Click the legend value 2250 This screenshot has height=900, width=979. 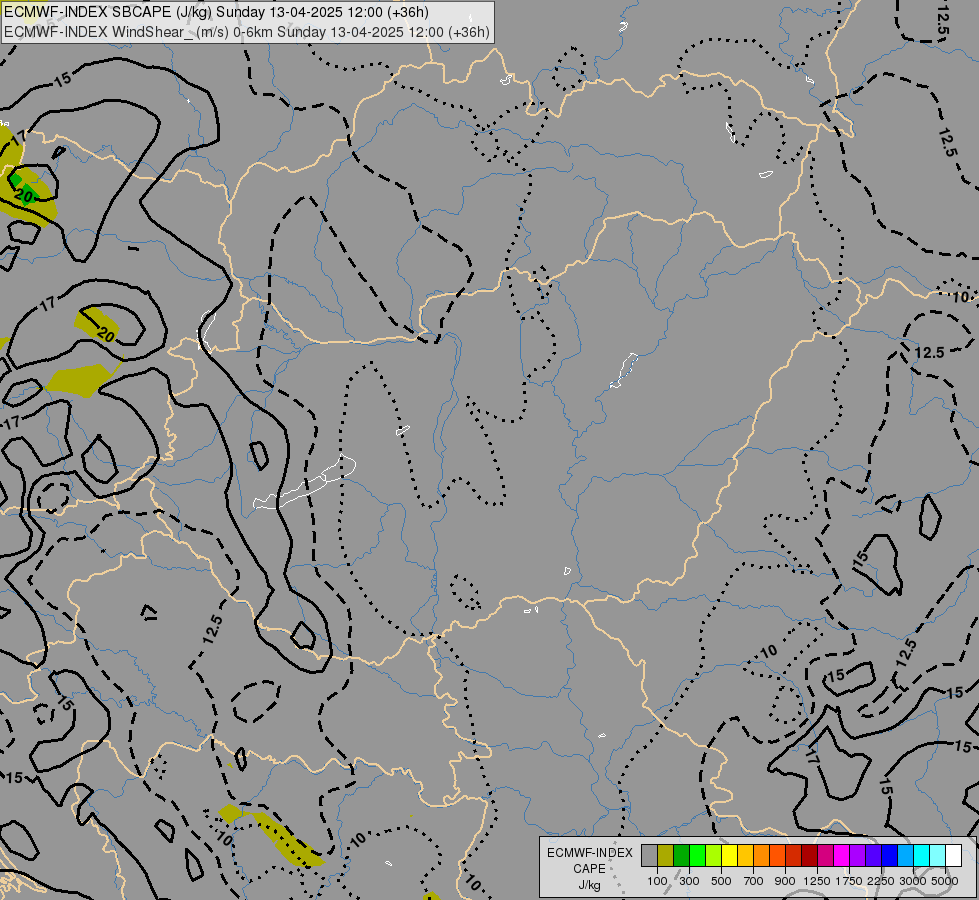point(881,881)
